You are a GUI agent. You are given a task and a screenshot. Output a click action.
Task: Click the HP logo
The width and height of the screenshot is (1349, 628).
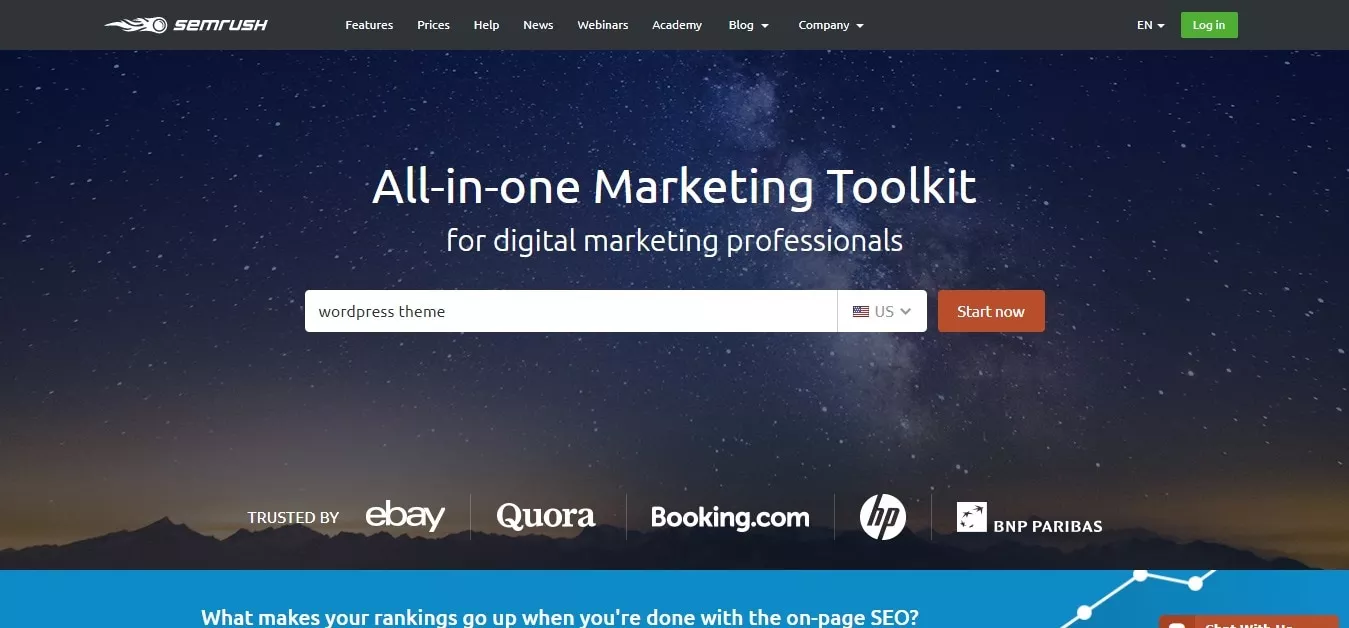pos(883,517)
